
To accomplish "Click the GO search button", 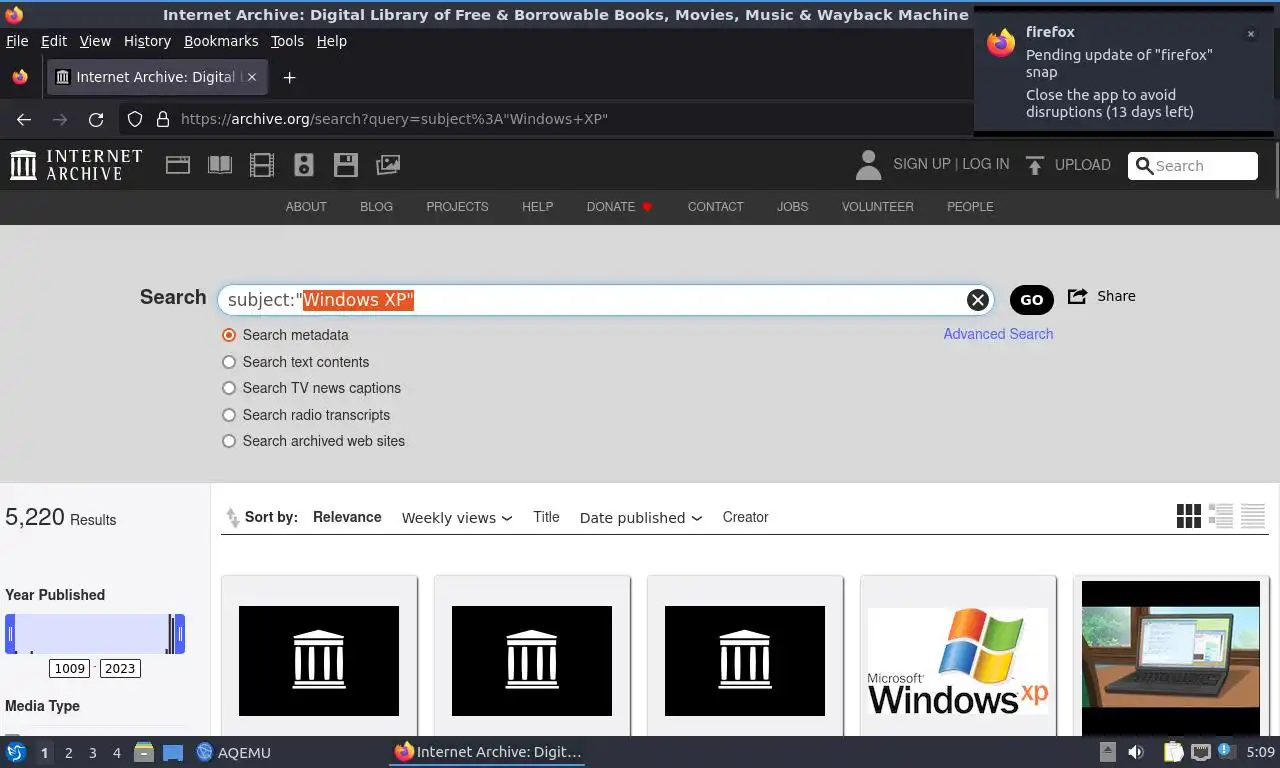I will [x=1032, y=299].
